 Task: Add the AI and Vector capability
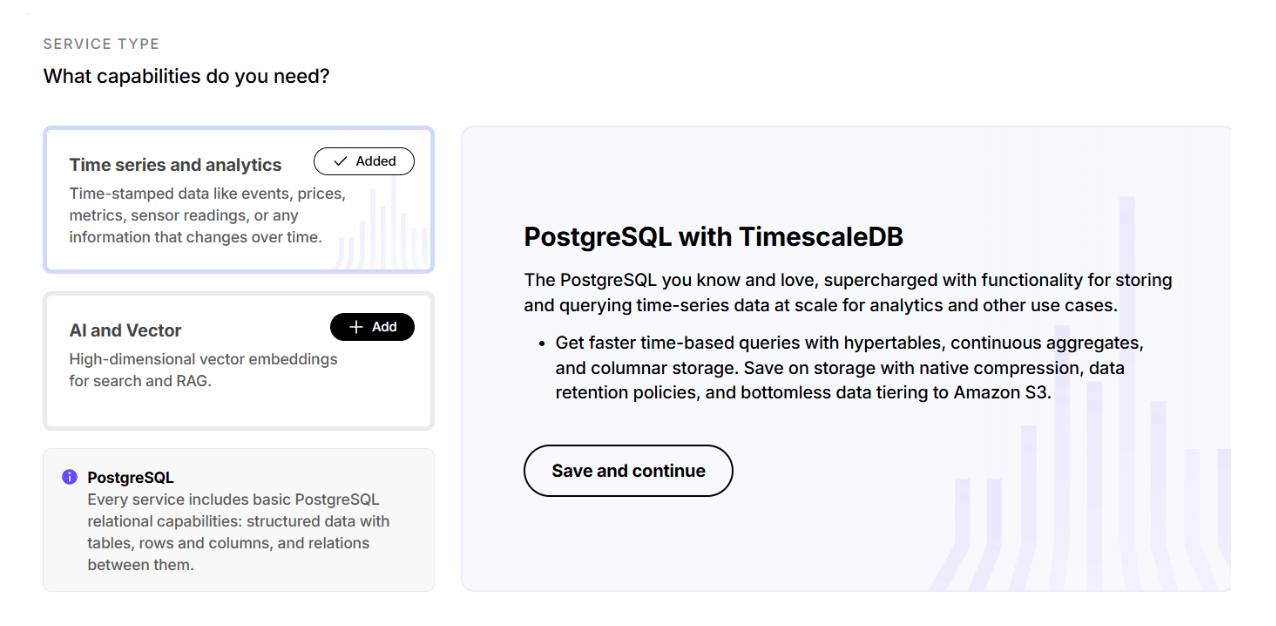(372, 327)
